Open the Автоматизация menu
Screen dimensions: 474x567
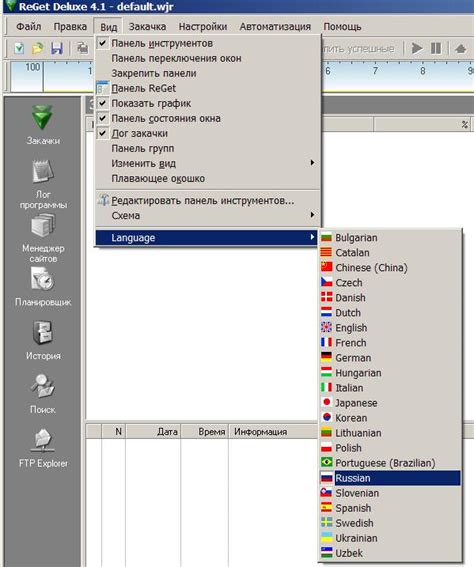[x=275, y=27]
